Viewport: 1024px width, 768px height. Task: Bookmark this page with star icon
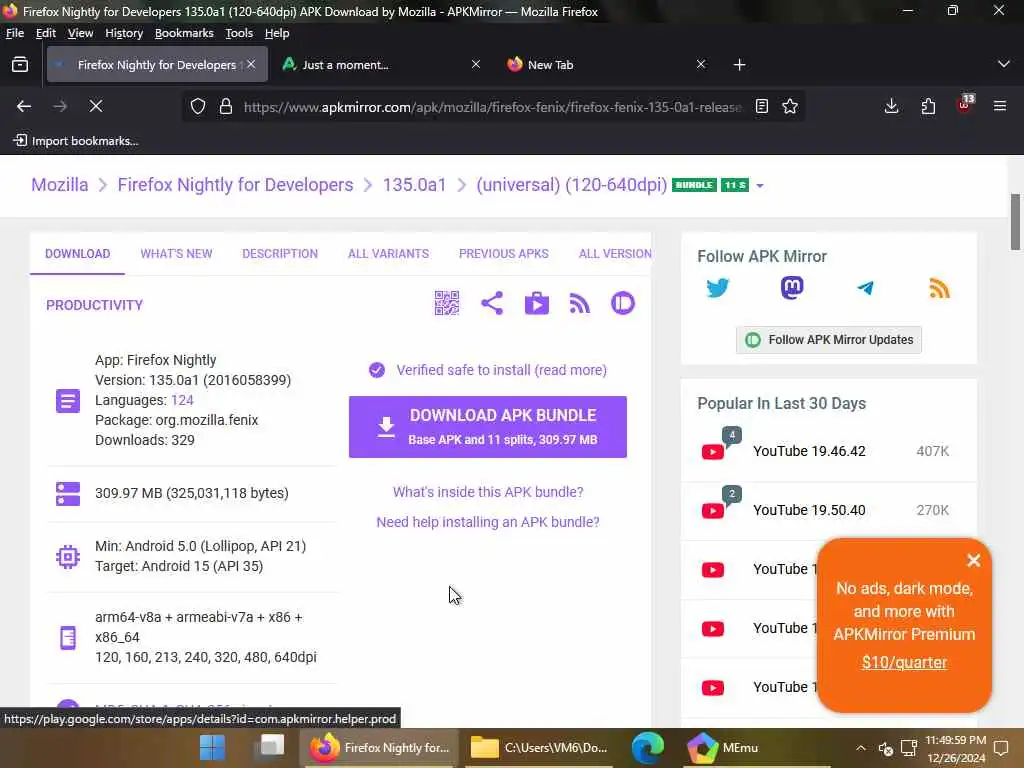(790, 106)
